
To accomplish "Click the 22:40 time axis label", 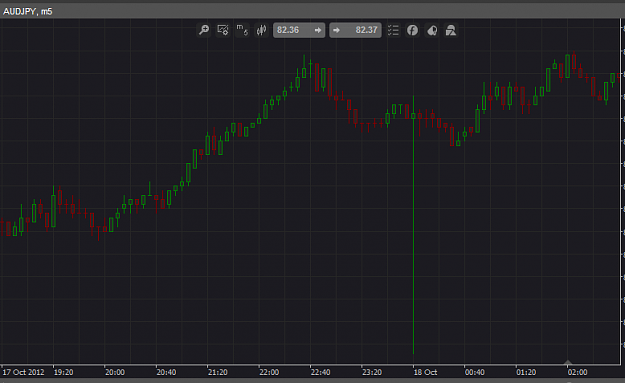I will tap(320, 372).
